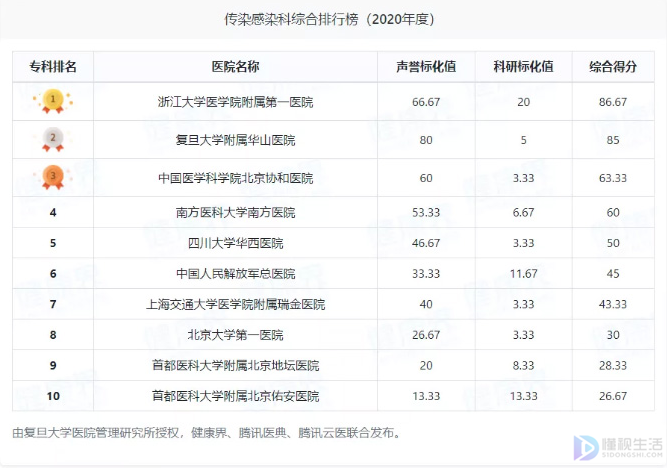
Task: Click rank number 5 cell
Action: pos(53,243)
